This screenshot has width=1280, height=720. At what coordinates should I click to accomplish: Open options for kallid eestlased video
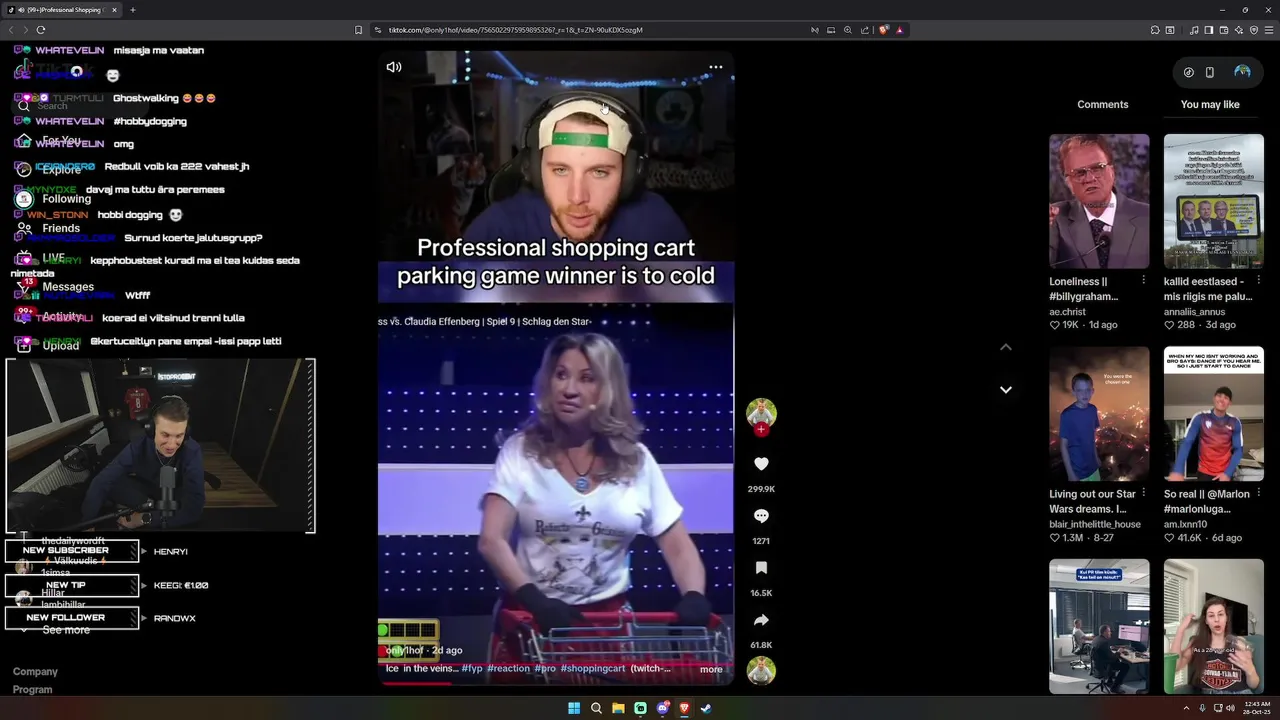[1258, 282]
